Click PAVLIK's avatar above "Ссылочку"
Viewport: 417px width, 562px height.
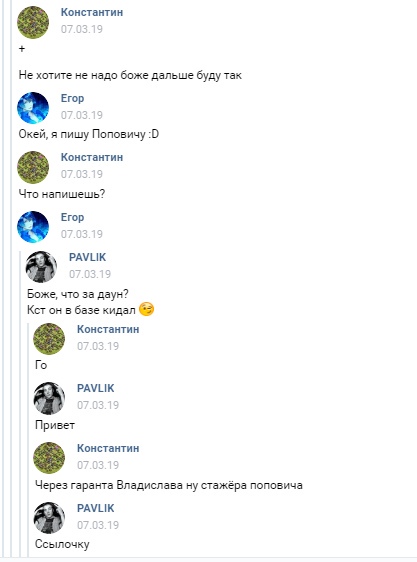pos(49,518)
